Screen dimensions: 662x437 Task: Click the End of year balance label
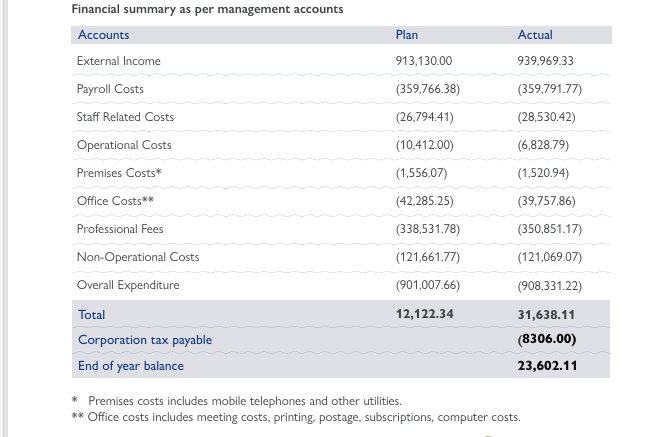(x=131, y=366)
